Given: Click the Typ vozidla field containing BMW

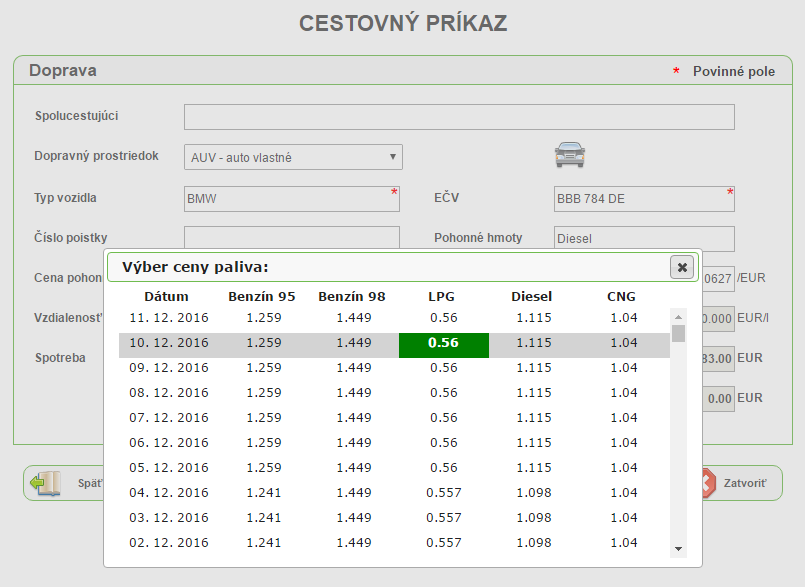Looking at the screenshot, I should point(291,199).
